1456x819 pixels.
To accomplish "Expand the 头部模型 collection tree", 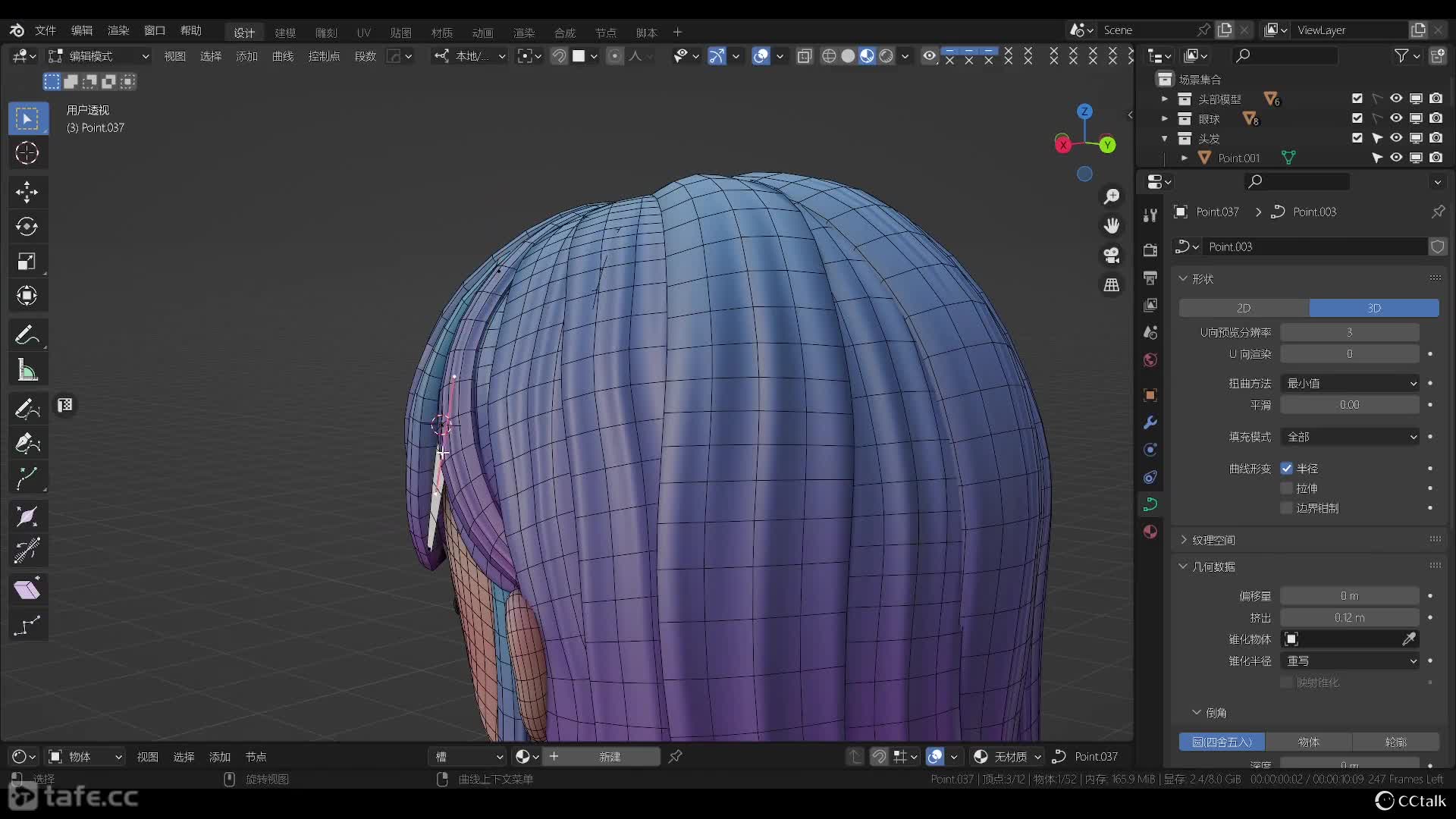I will point(1165,99).
